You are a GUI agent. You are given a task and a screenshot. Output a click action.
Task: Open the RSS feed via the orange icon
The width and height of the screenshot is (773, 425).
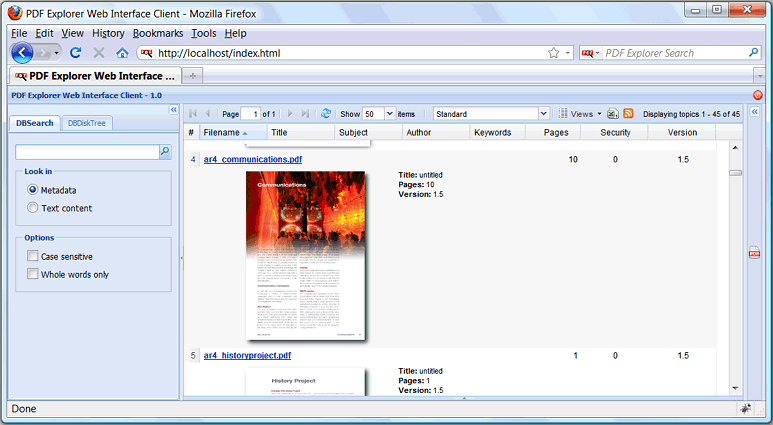(x=628, y=114)
